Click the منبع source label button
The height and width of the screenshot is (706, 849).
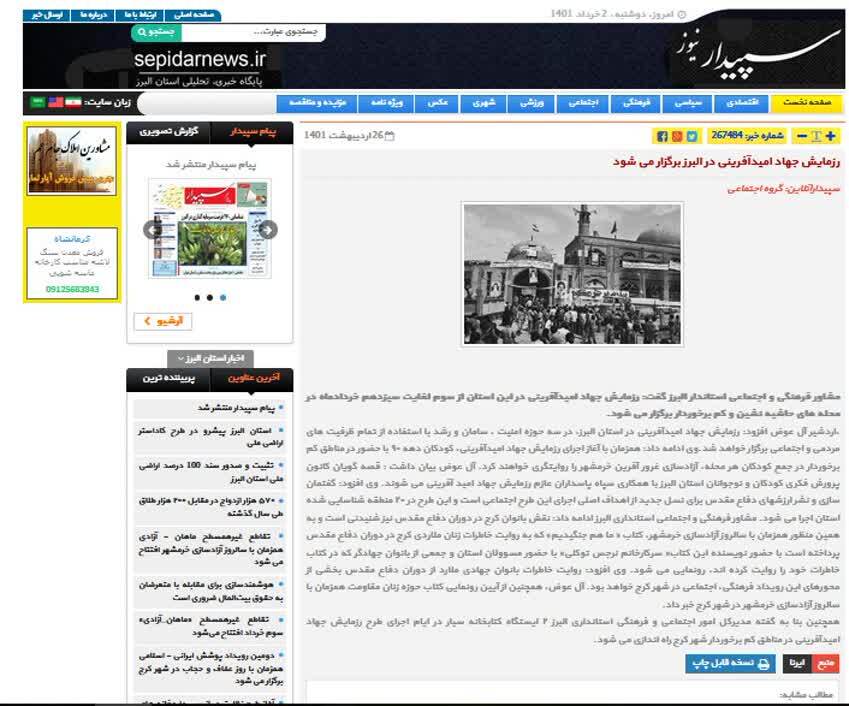[x=826, y=663]
